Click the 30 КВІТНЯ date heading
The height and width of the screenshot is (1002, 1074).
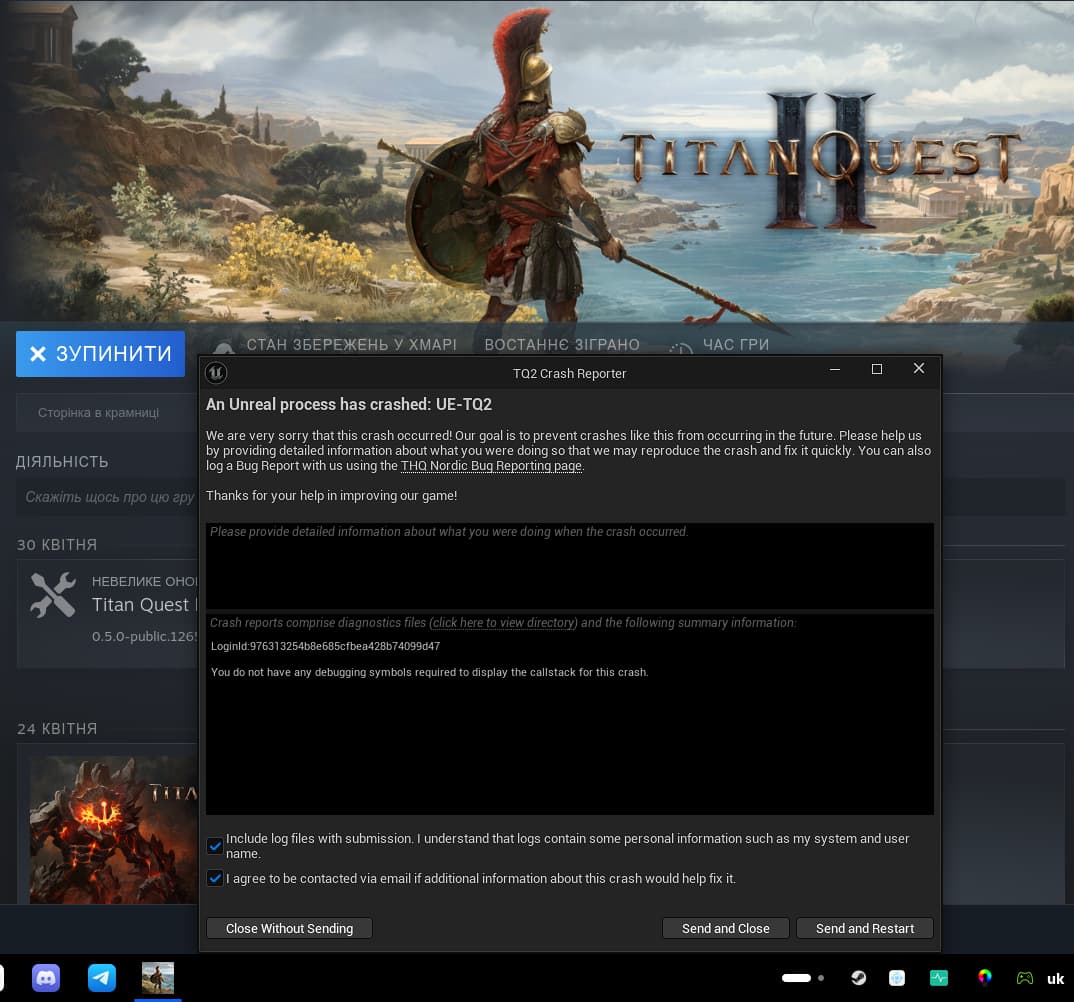tap(57, 545)
